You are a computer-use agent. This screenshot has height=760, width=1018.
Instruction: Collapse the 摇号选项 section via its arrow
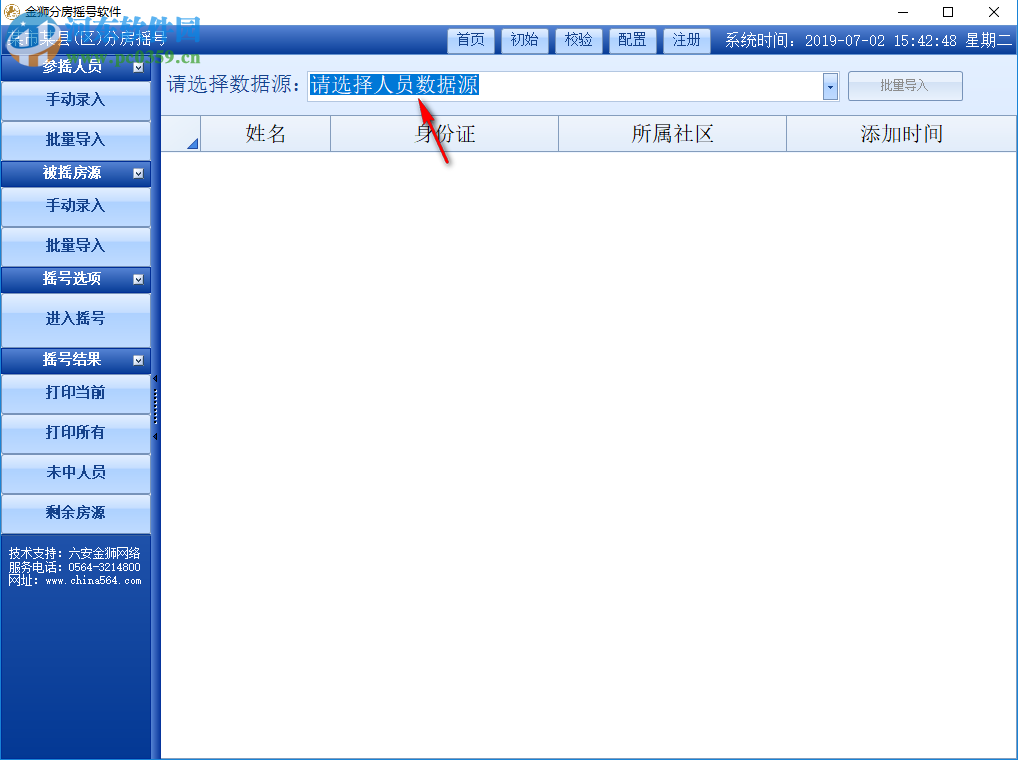(140, 279)
